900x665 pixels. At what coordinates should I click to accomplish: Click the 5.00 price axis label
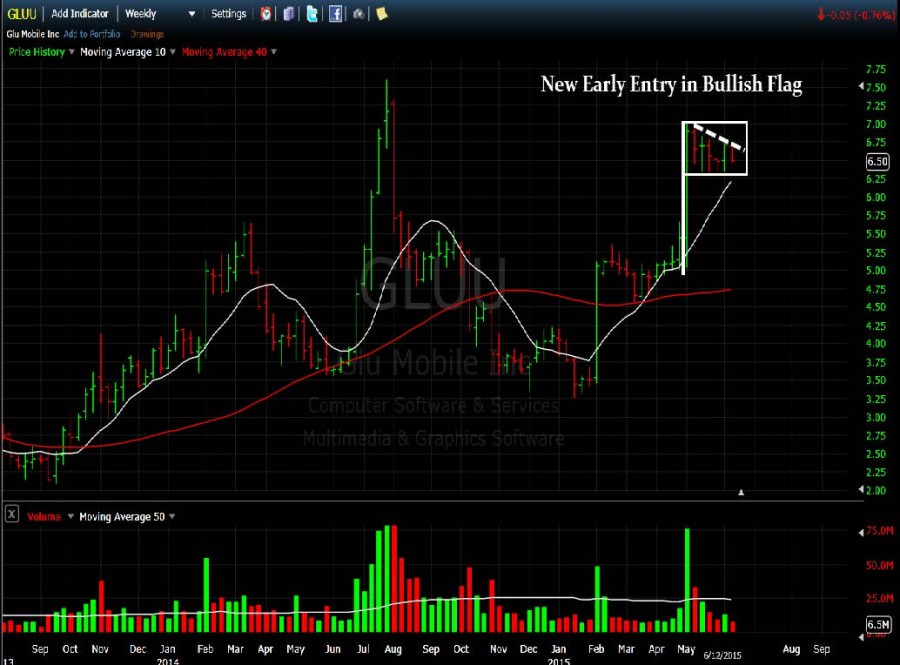coord(876,270)
